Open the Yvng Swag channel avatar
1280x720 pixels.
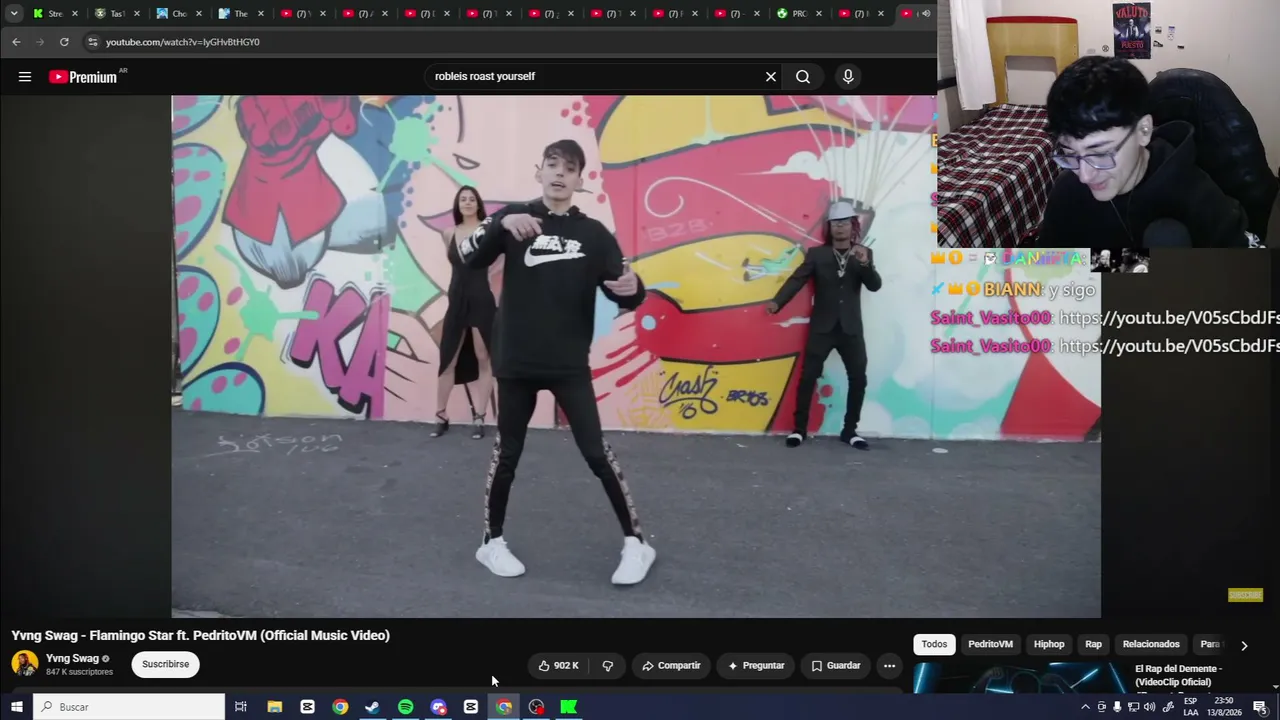coord(25,663)
